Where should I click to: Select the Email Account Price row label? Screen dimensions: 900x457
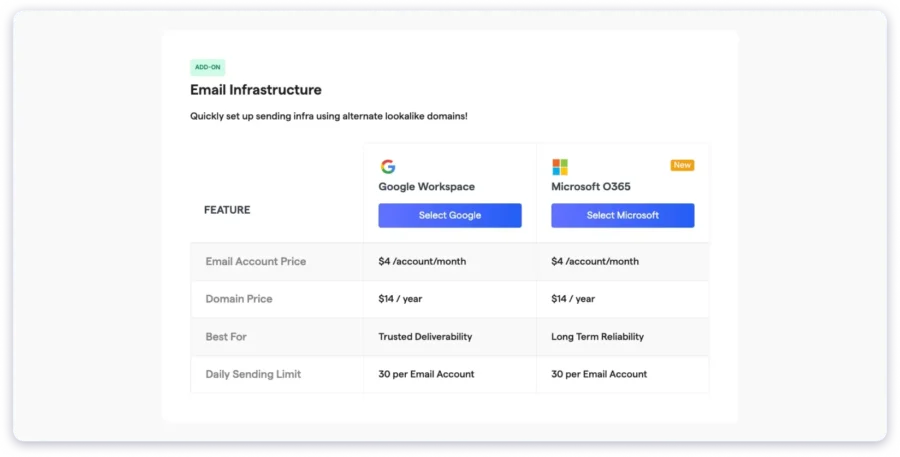255,261
